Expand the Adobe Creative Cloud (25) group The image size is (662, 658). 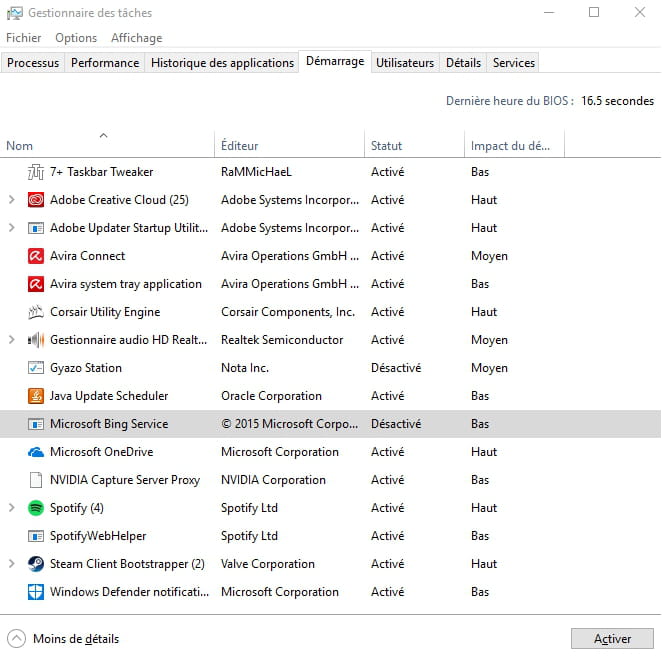tap(12, 200)
